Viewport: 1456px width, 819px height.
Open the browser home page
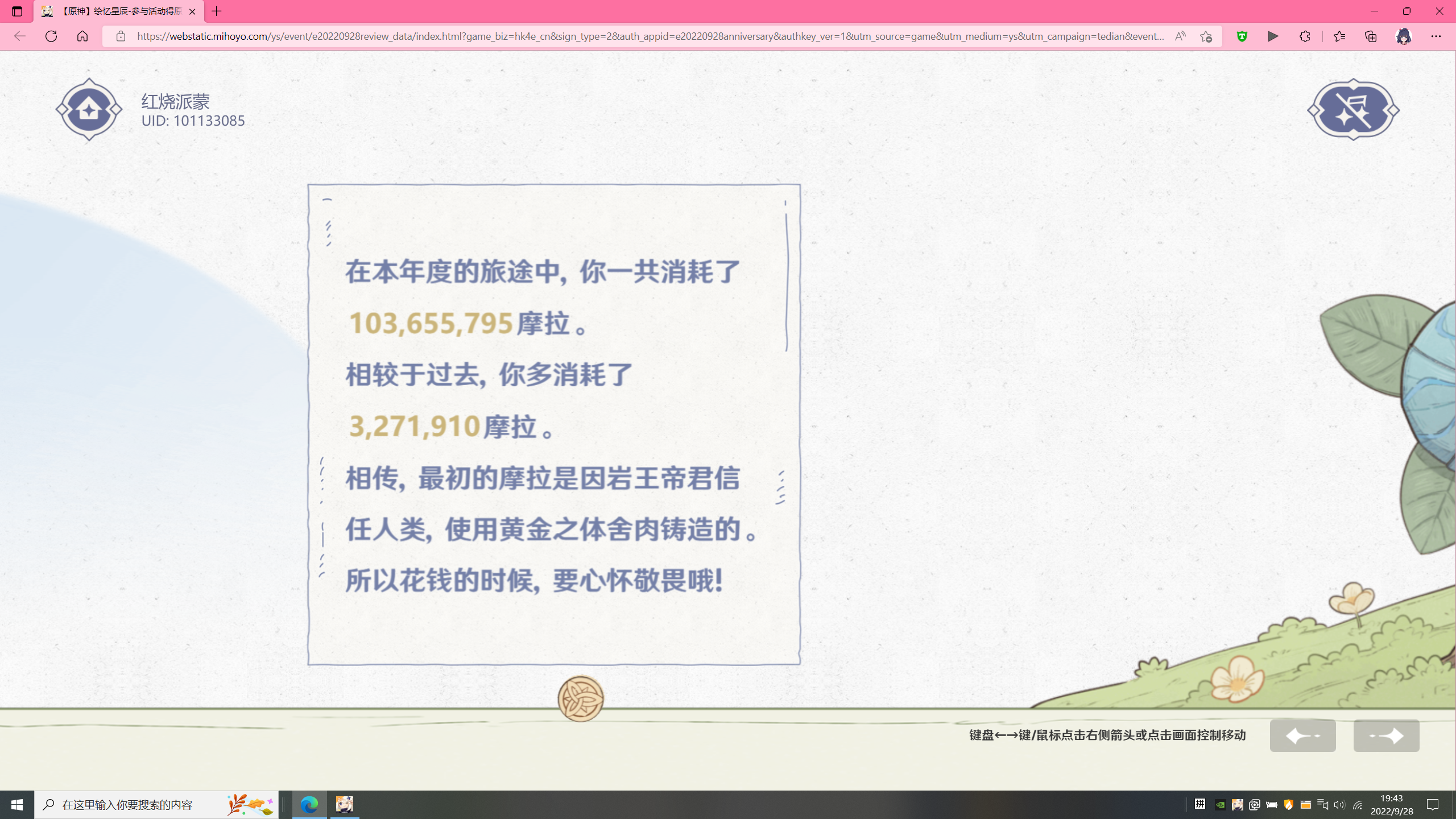click(82, 36)
